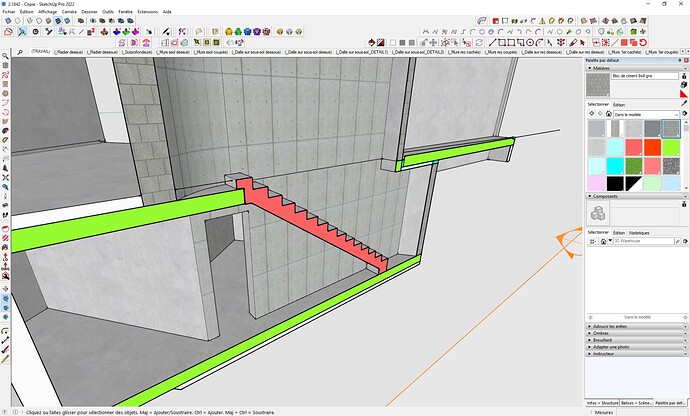Screen dimensions: 690x416
Task: Select the Arc drawing tool
Action: pos(540,43)
